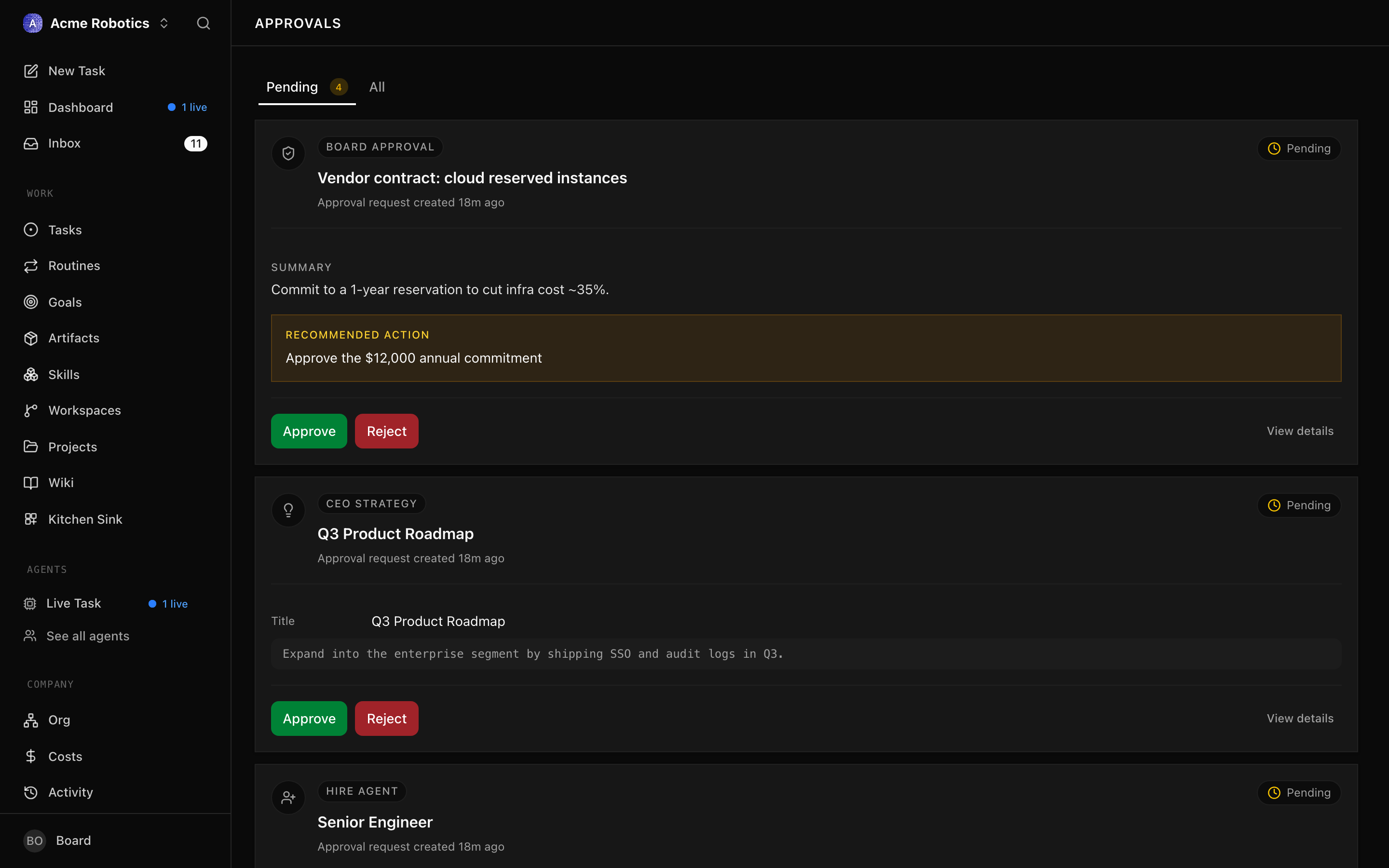Image resolution: width=1389 pixels, height=868 pixels.
Task: Click the Dashboard grid icon
Action: (31, 108)
